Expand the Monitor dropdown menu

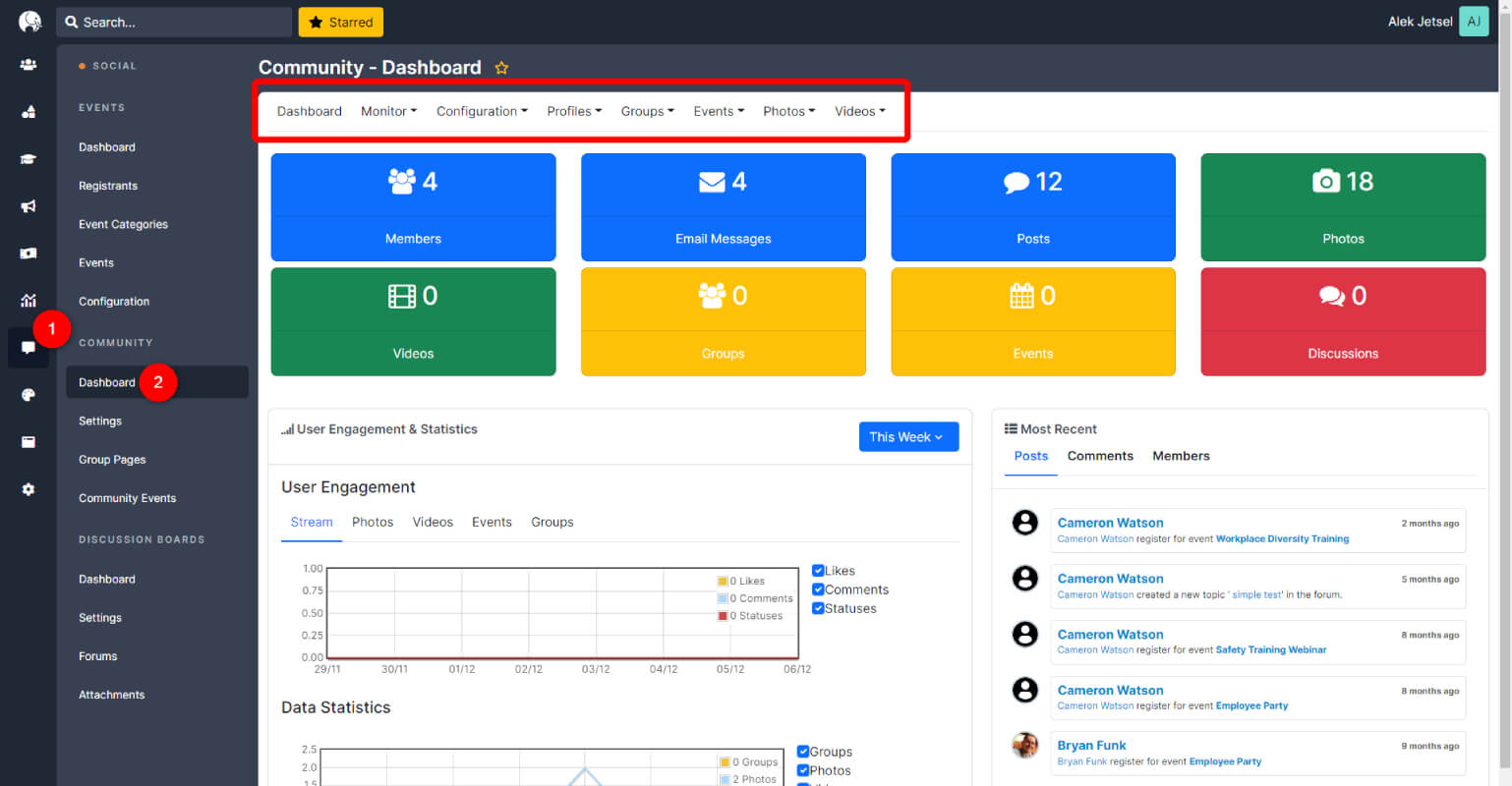(388, 111)
